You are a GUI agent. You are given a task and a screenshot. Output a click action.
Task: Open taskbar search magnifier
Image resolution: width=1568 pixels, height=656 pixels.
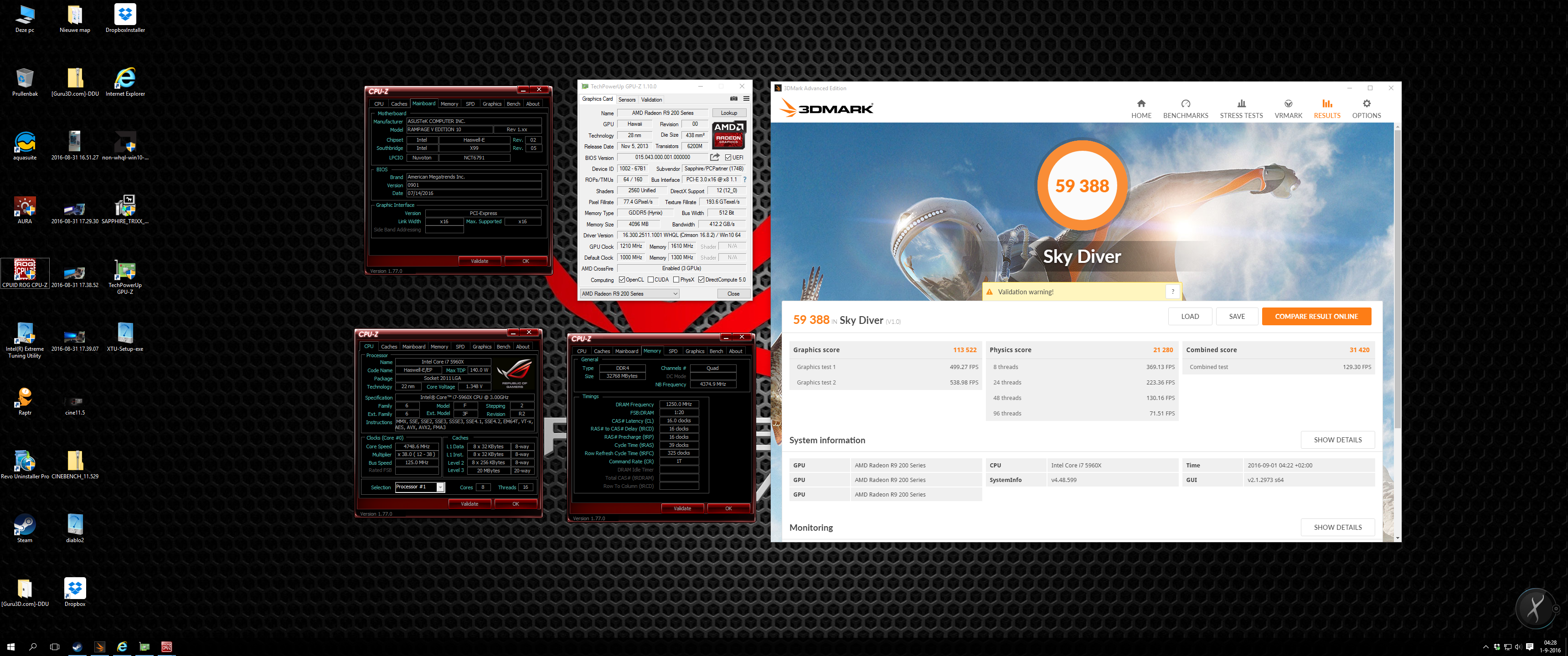click(33, 646)
